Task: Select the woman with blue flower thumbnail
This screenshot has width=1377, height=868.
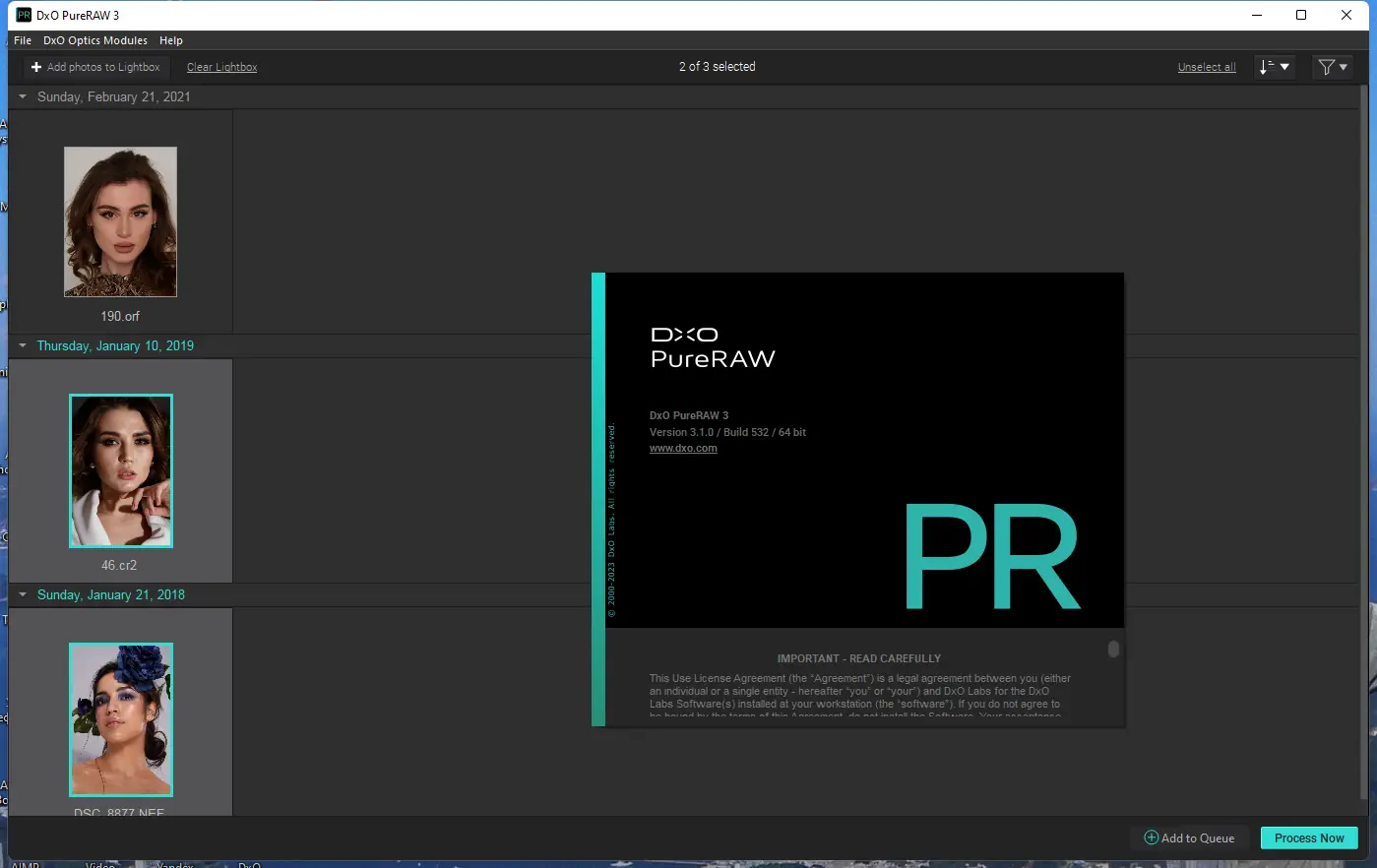Action: tap(121, 719)
